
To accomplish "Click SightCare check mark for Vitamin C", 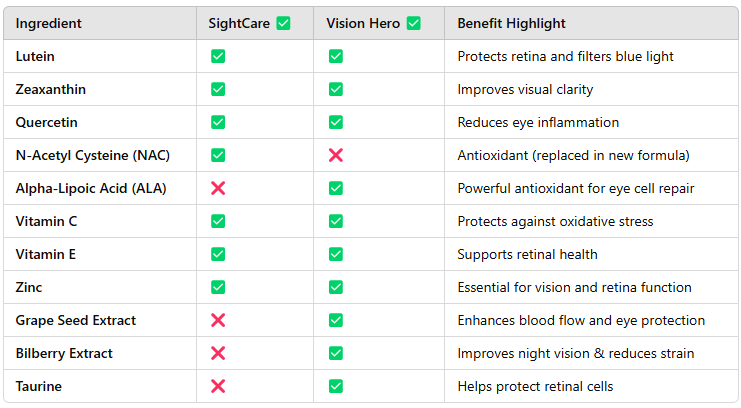I will pos(218,221).
